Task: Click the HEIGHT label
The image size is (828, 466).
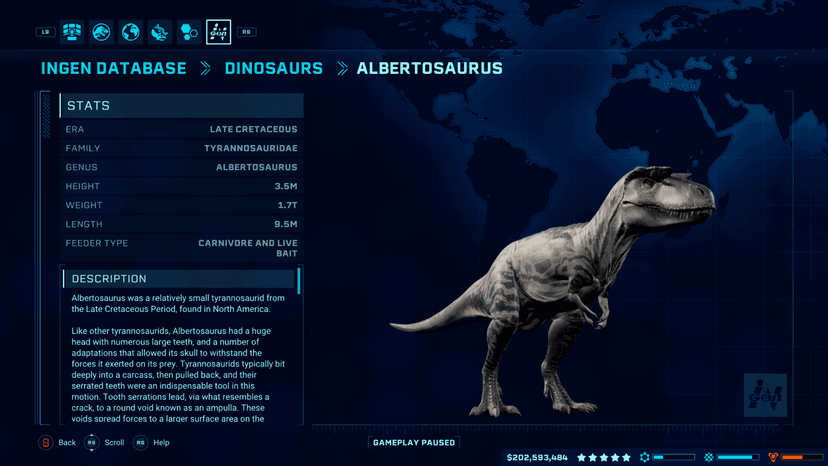Action: point(82,187)
